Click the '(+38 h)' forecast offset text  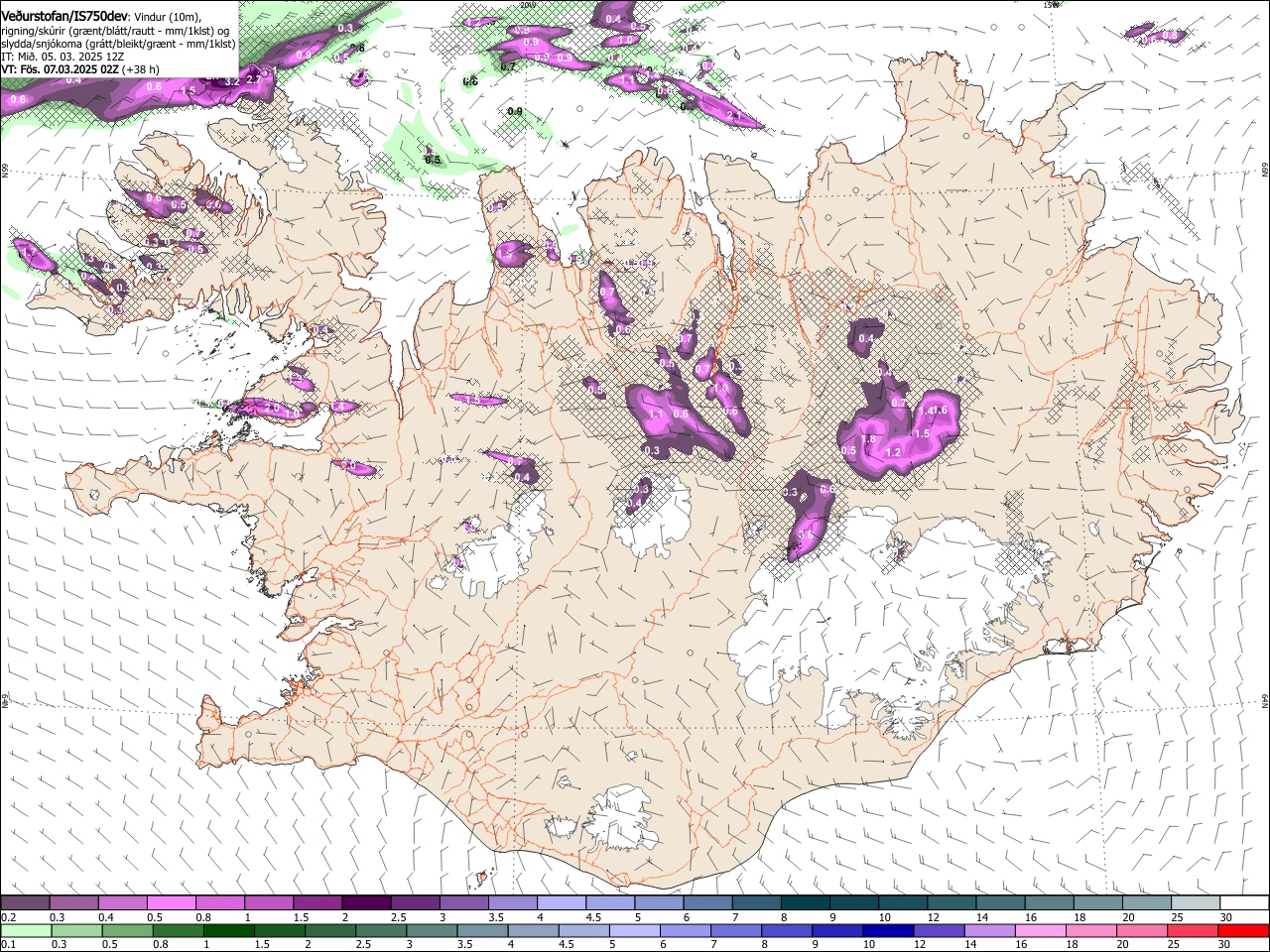click(x=141, y=70)
